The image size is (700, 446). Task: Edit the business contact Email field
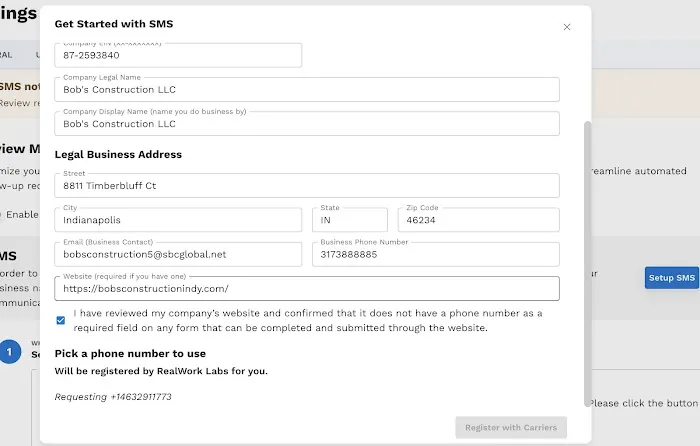click(x=177, y=254)
